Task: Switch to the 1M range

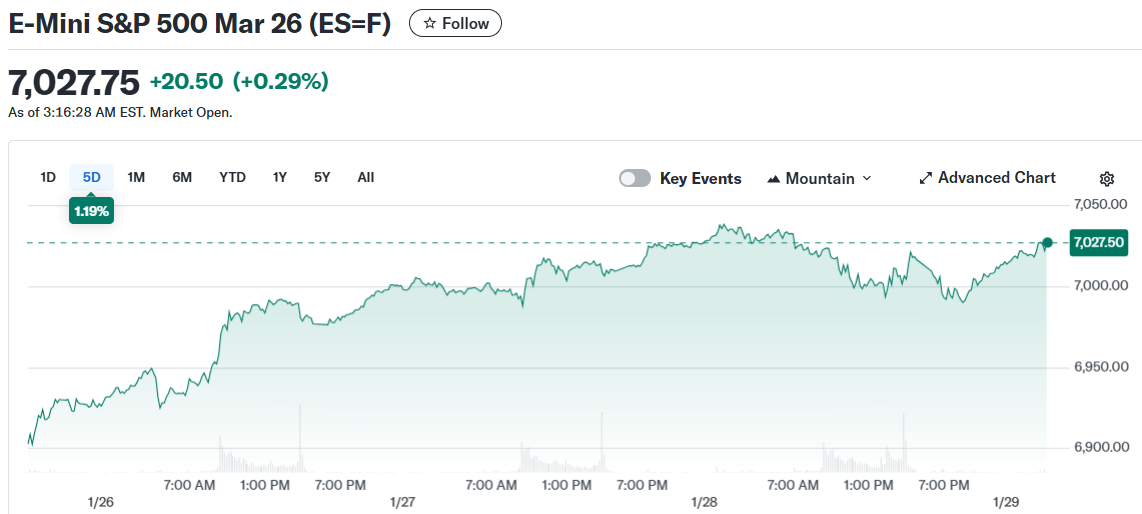Action: click(137, 177)
